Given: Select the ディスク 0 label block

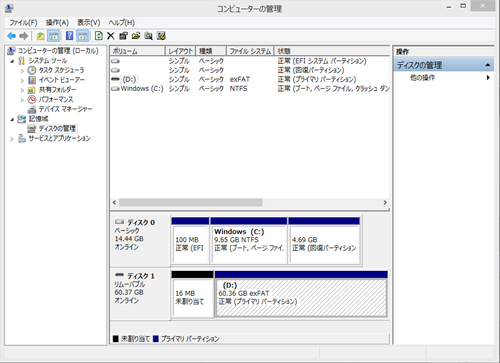Looking at the screenshot, I should 140,240.
